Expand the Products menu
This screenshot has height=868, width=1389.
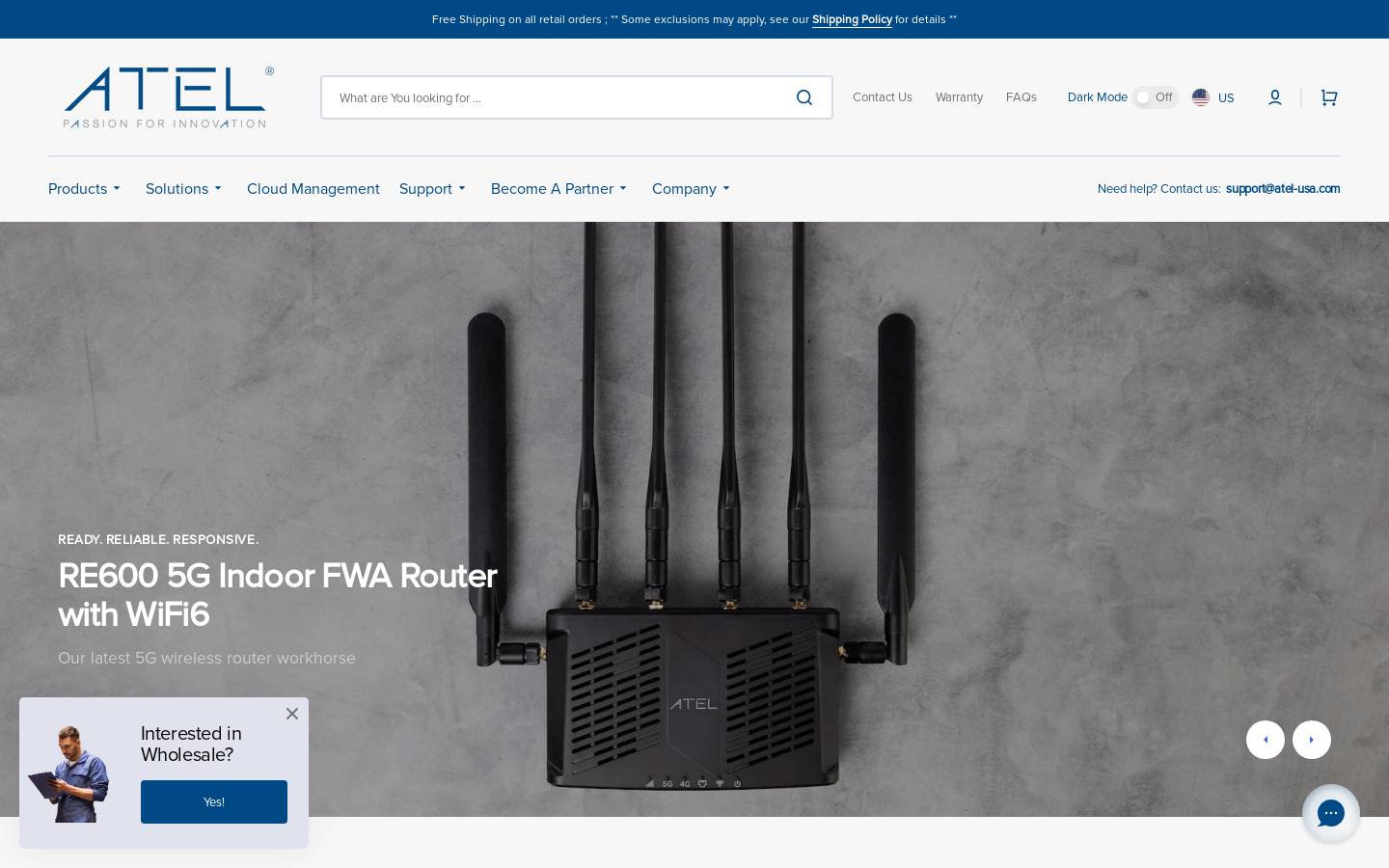[x=84, y=189]
